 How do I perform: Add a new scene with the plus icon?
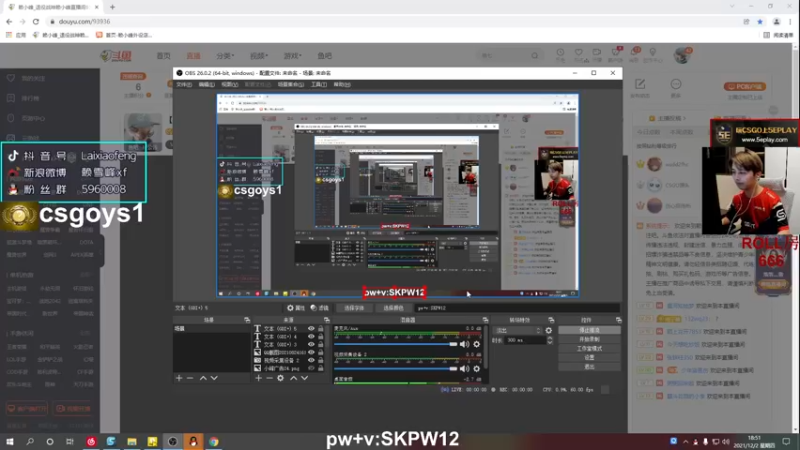pyautogui.click(x=179, y=378)
